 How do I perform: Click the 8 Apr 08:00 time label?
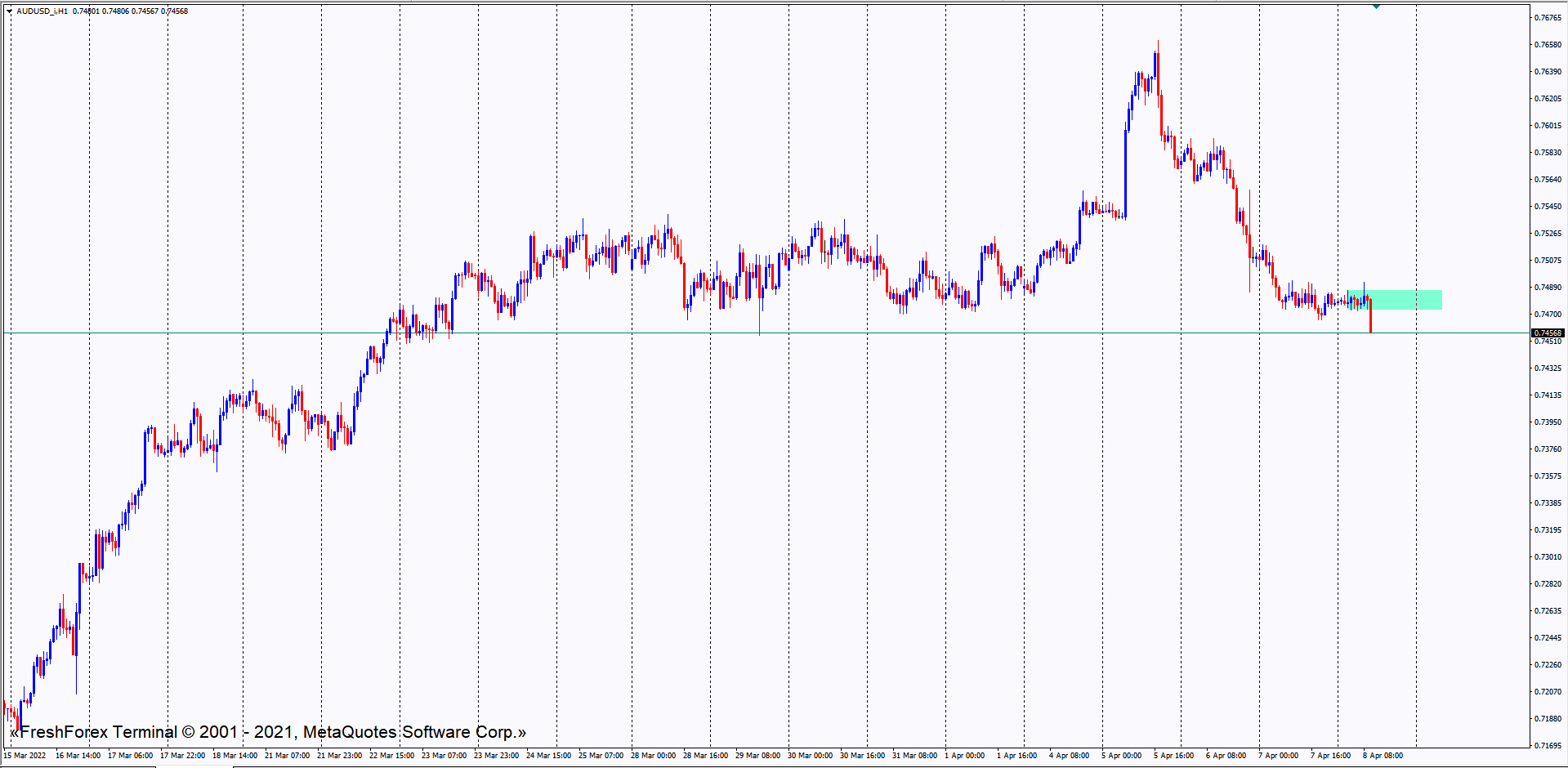click(x=1383, y=756)
